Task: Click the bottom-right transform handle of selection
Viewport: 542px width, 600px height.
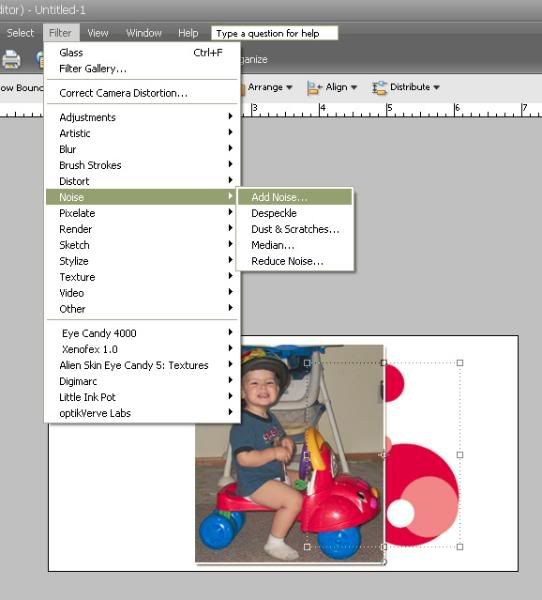Action: 460,547
